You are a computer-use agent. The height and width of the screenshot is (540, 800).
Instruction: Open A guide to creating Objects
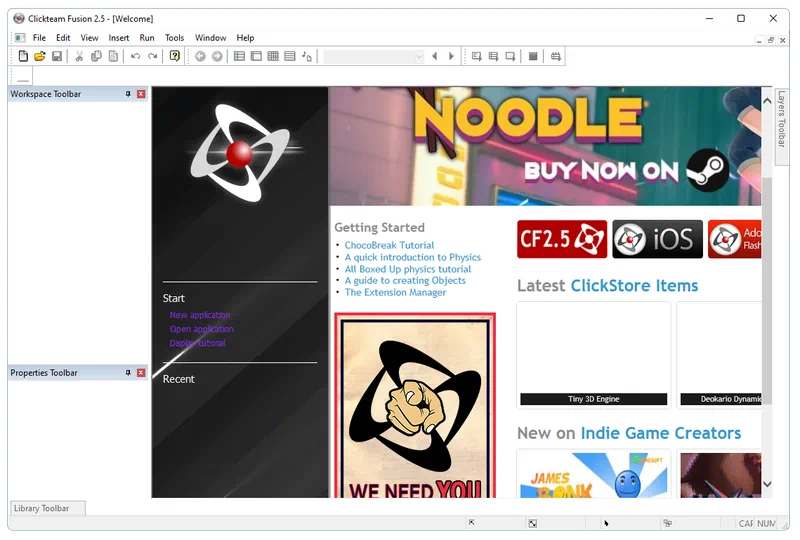(x=405, y=281)
